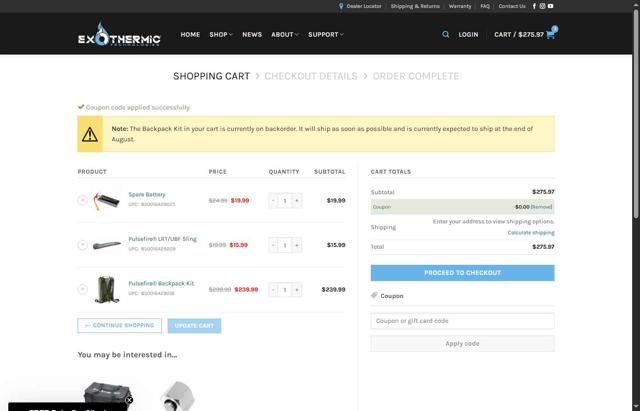The width and height of the screenshot is (640, 411).
Task: Click the silver suggested product image
Action: point(178,396)
